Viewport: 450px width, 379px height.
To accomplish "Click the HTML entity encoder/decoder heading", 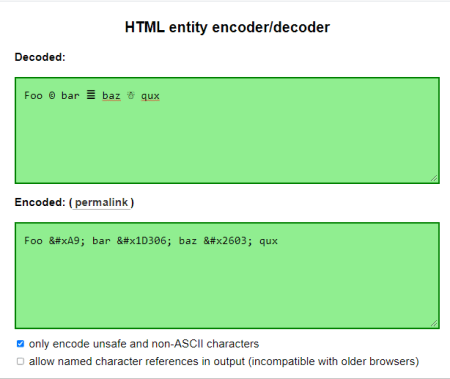I will (227, 27).
